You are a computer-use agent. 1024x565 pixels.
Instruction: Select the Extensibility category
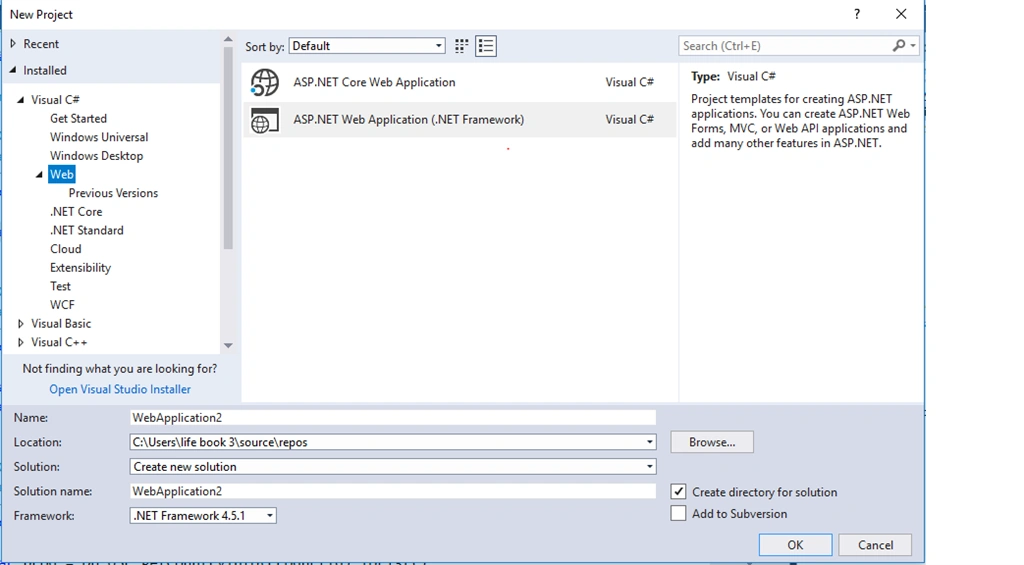point(80,268)
